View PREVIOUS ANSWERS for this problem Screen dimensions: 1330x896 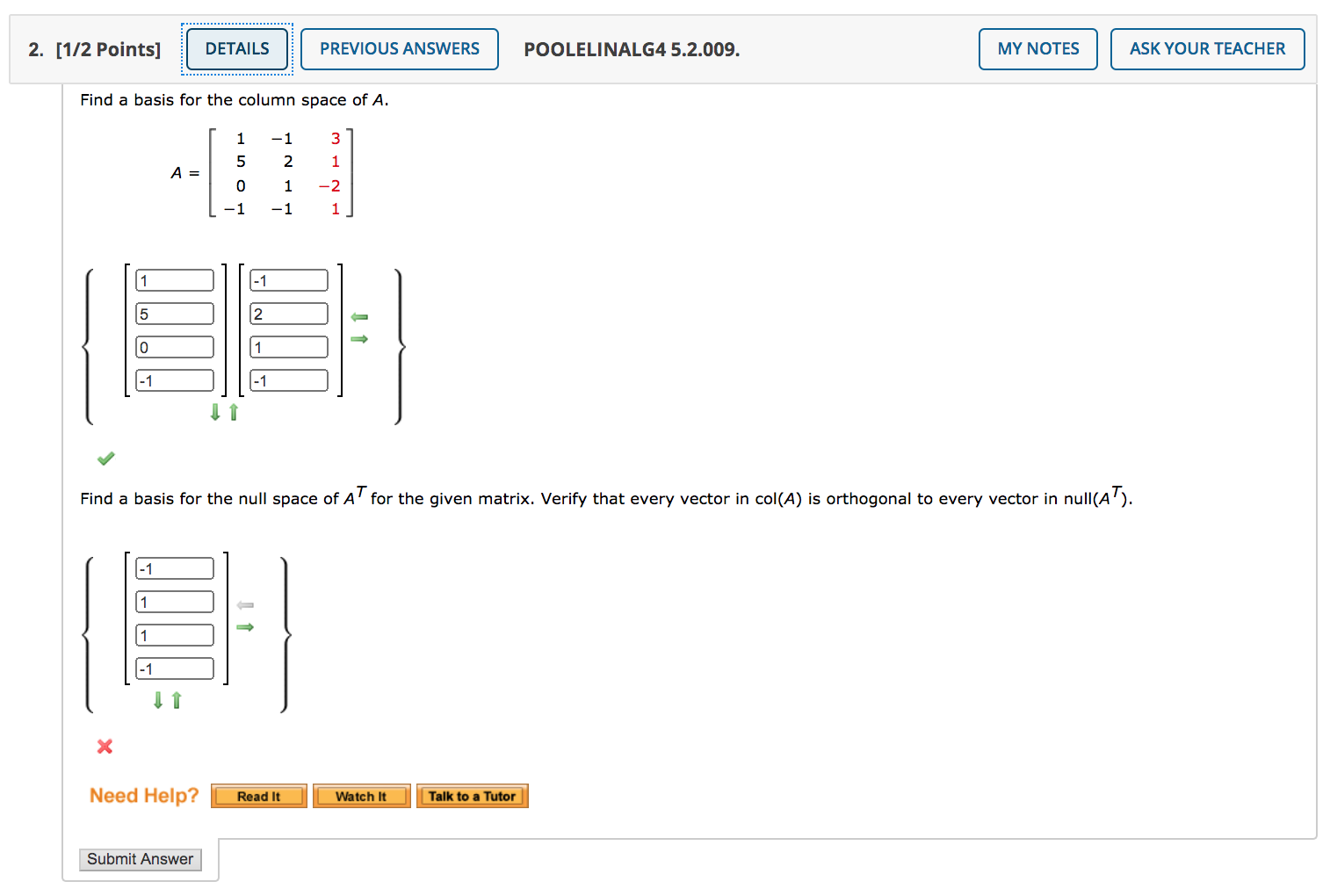(399, 48)
